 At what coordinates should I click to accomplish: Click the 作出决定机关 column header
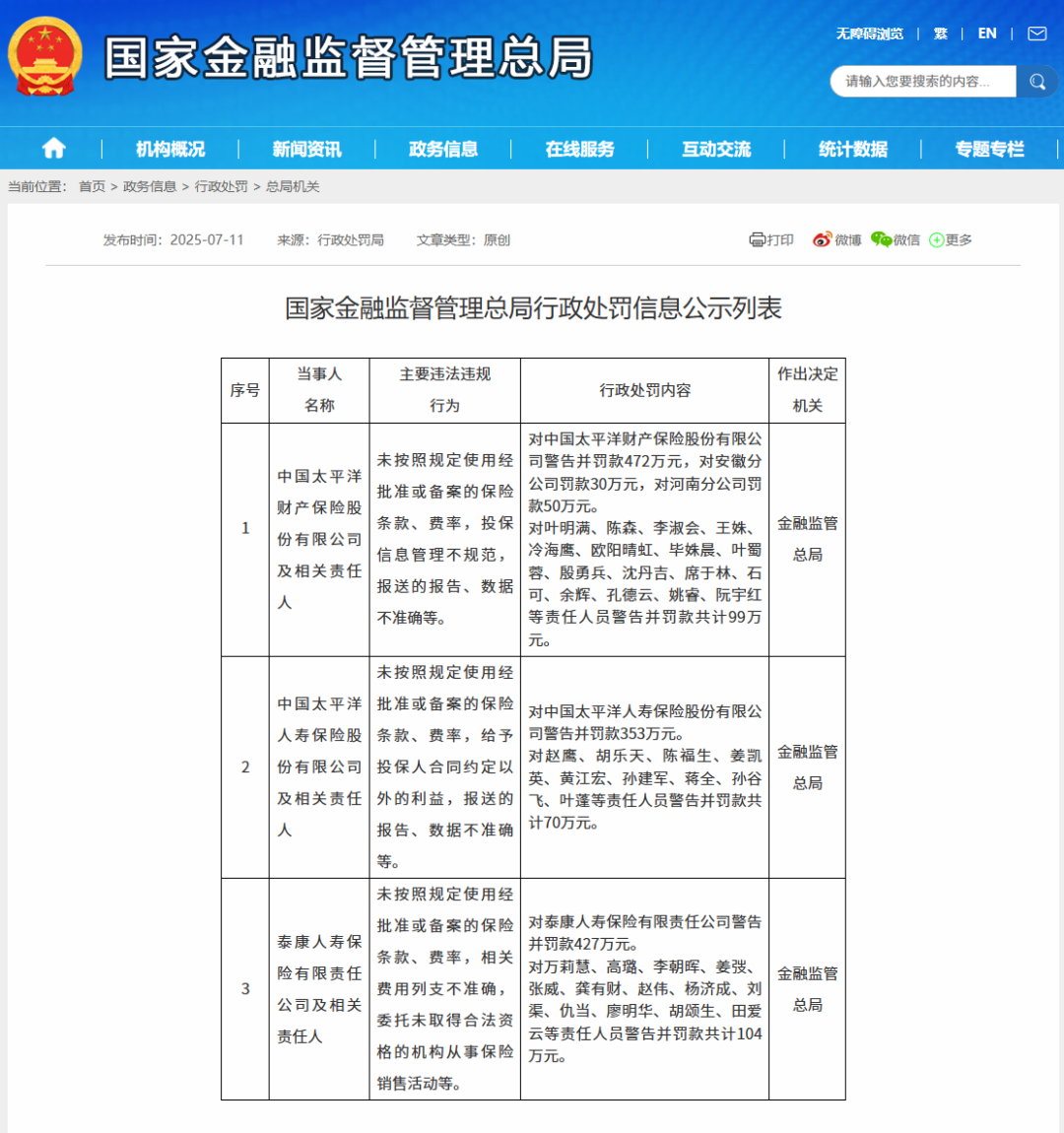pos(808,390)
